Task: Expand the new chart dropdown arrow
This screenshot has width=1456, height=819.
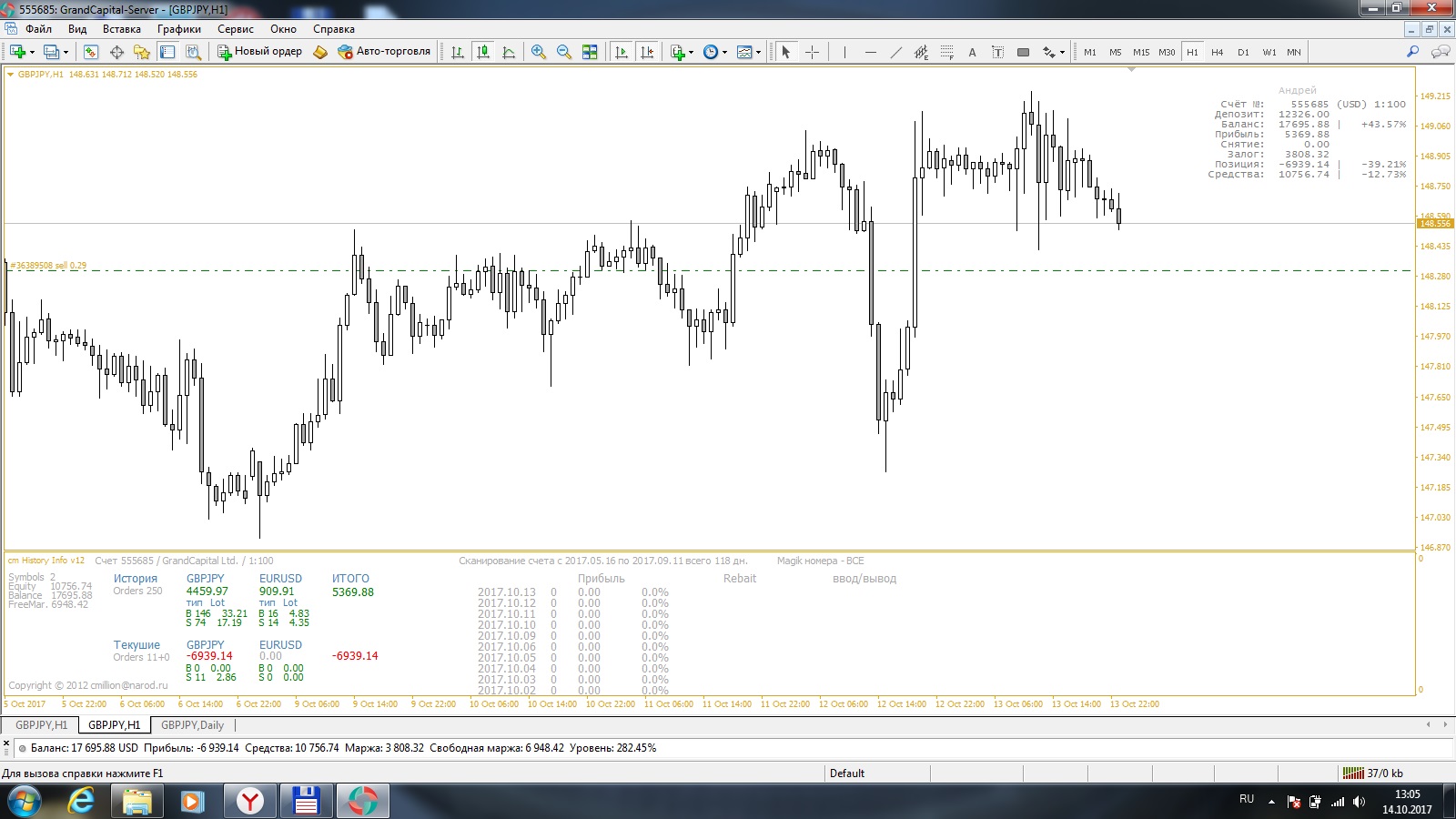Action: click(32, 52)
